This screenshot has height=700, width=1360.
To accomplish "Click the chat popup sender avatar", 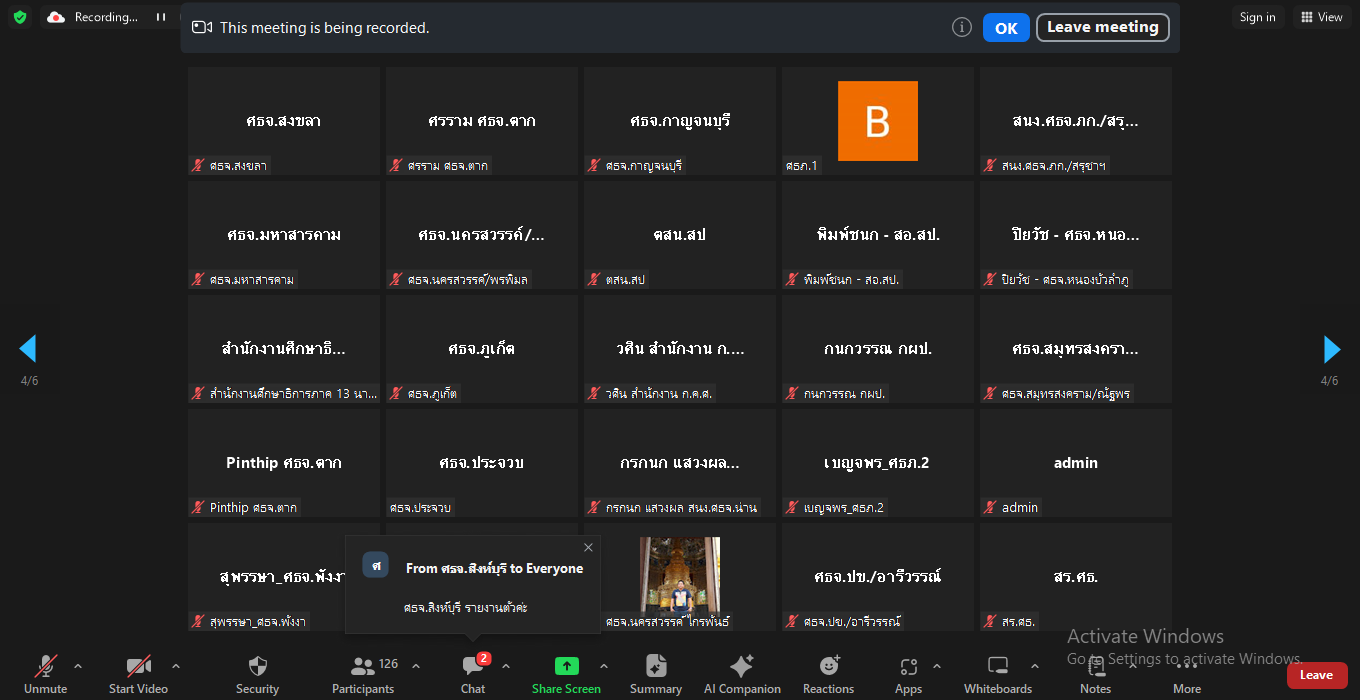I will pyautogui.click(x=375, y=564).
